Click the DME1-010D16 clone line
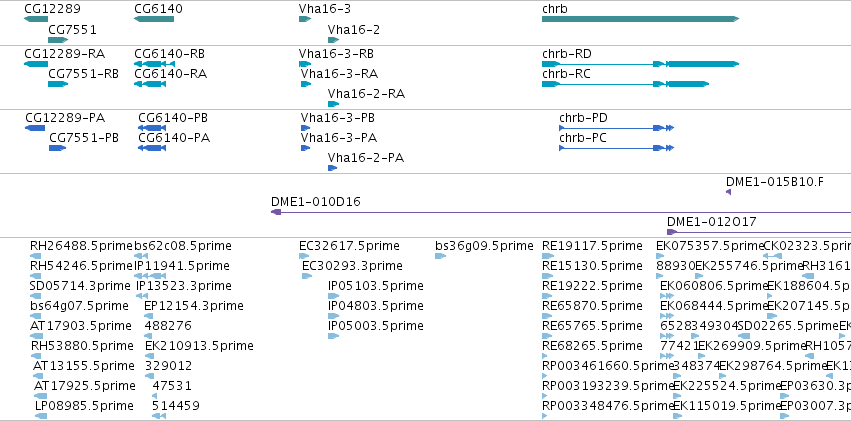The width and height of the screenshot is (851, 421). click(561, 212)
